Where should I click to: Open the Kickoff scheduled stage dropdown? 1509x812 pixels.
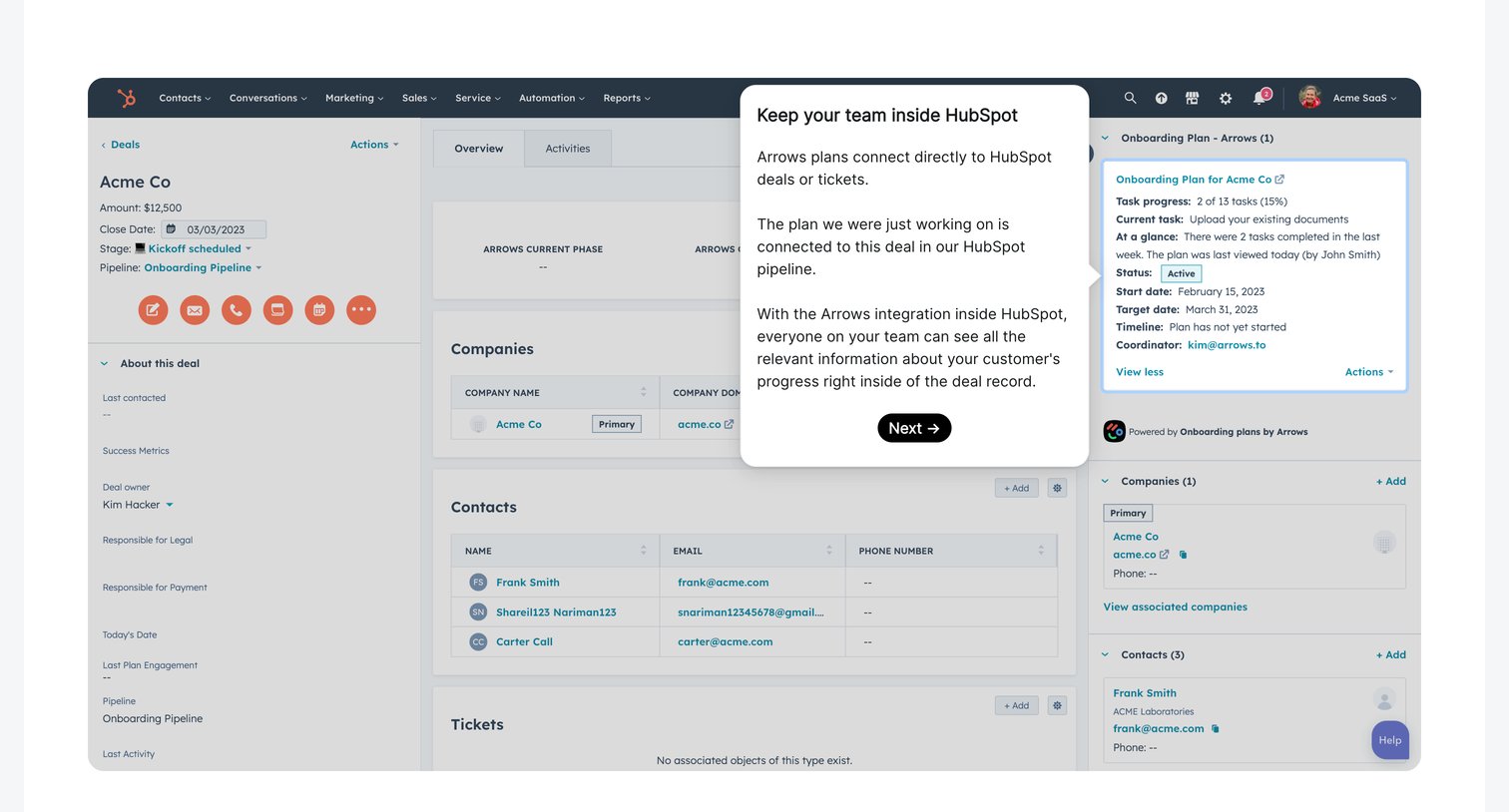click(x=200, y=249)
